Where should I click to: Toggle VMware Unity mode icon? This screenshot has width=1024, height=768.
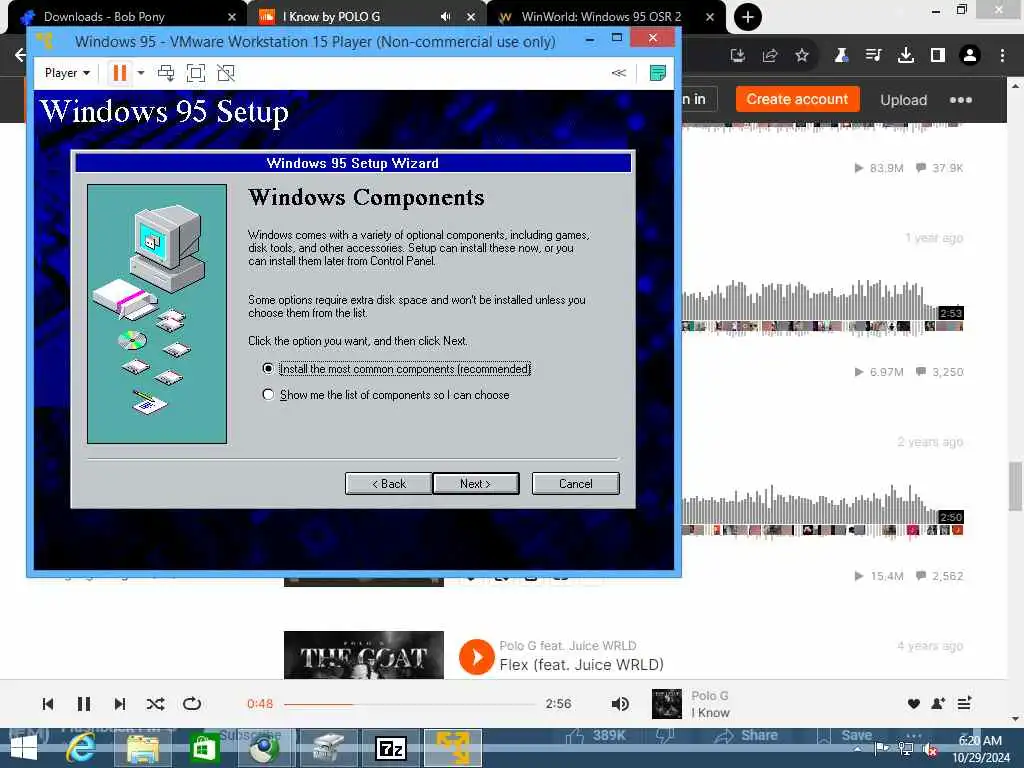226,72
